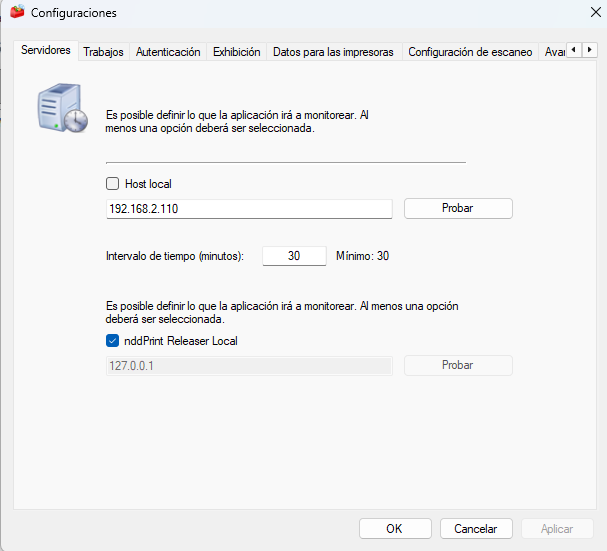The image size is (607, 551).
Task: Click the Configuraciones app icon in title bar
Action: click(x=17, y=12)
